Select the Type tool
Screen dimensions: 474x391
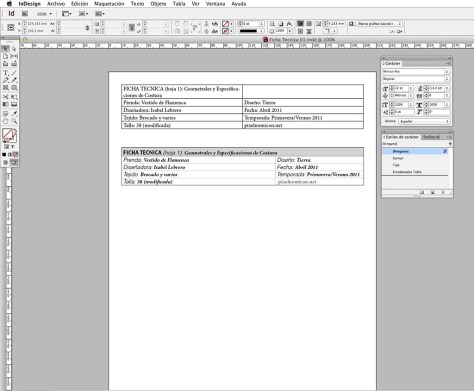tap(6, 73)
